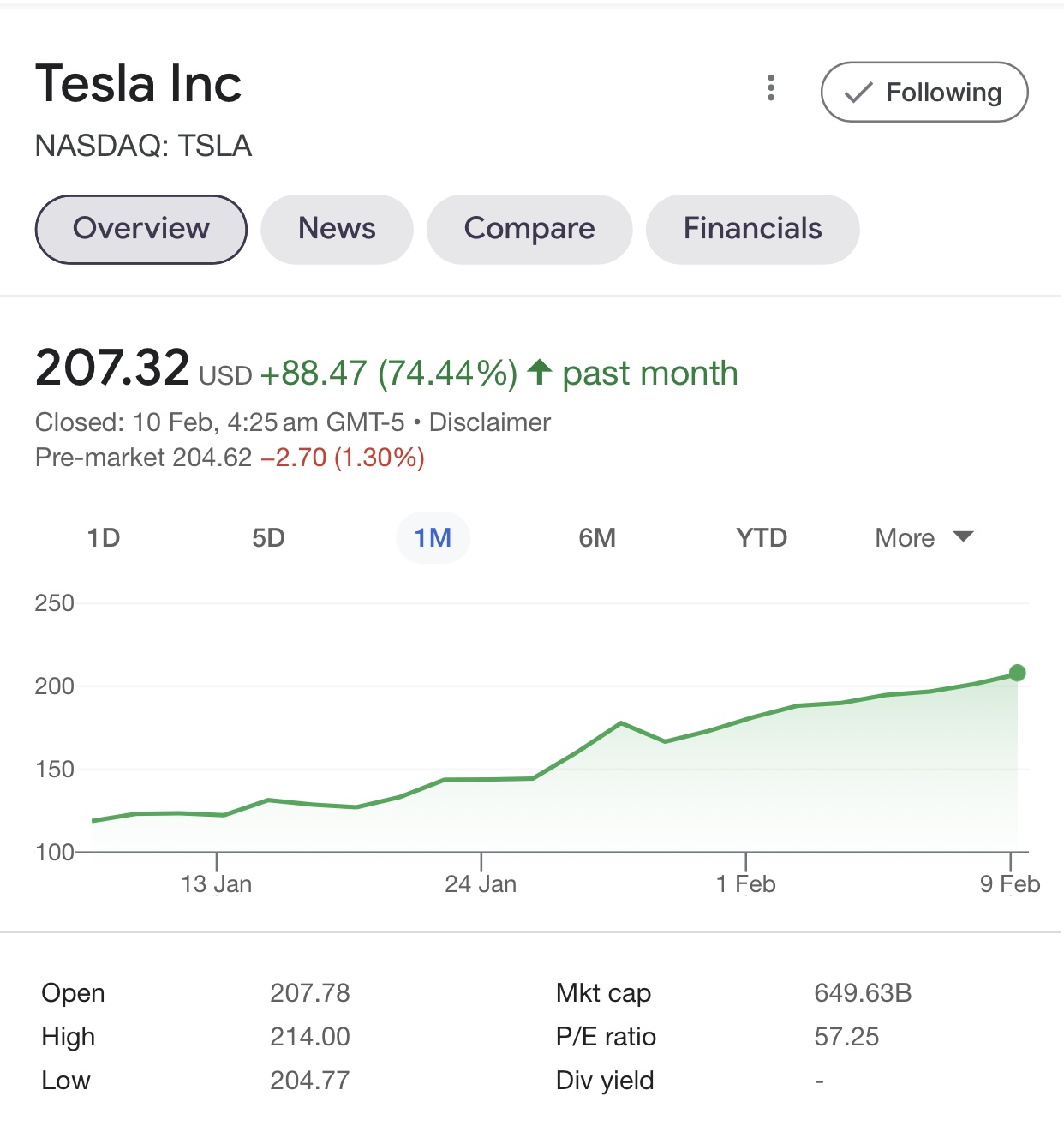Switch to the Overview tab
Image resolution: width=1064 pixels, height=1132 pixels.
point(141,229)
